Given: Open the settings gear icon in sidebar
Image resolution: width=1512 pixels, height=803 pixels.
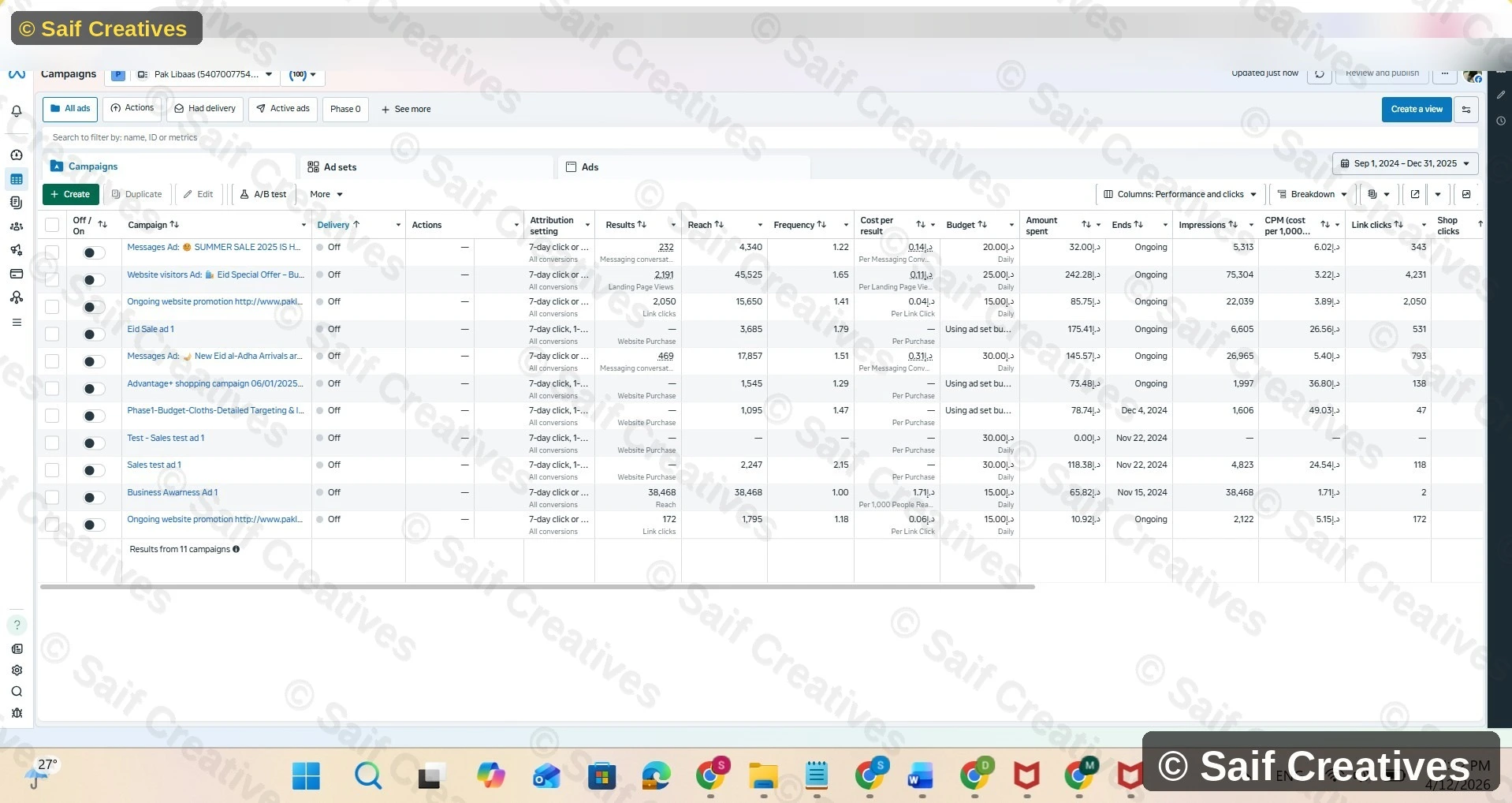Looking at the screenshot, I should pos(17,670).
